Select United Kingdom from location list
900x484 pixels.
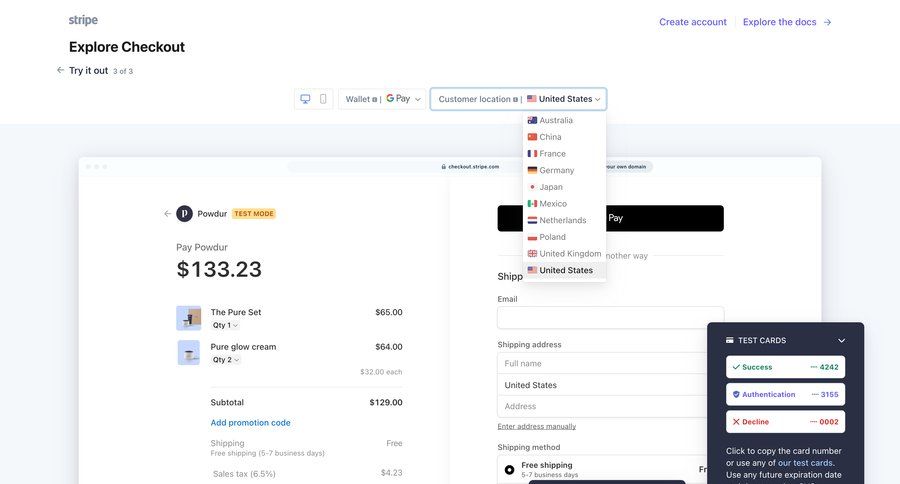click(x=564, y=253)
